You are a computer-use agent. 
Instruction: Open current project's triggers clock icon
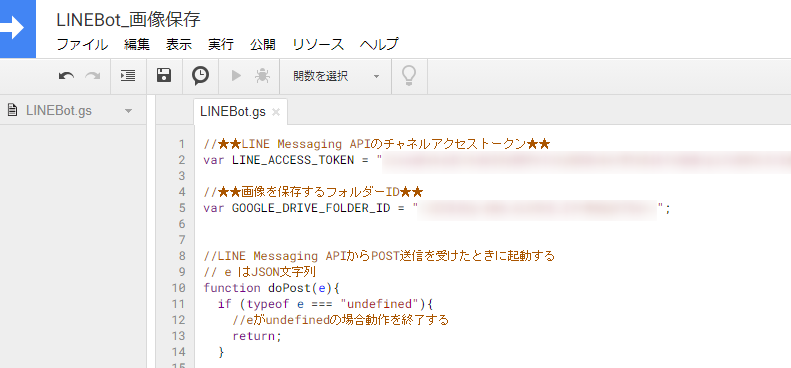(201, 76)
